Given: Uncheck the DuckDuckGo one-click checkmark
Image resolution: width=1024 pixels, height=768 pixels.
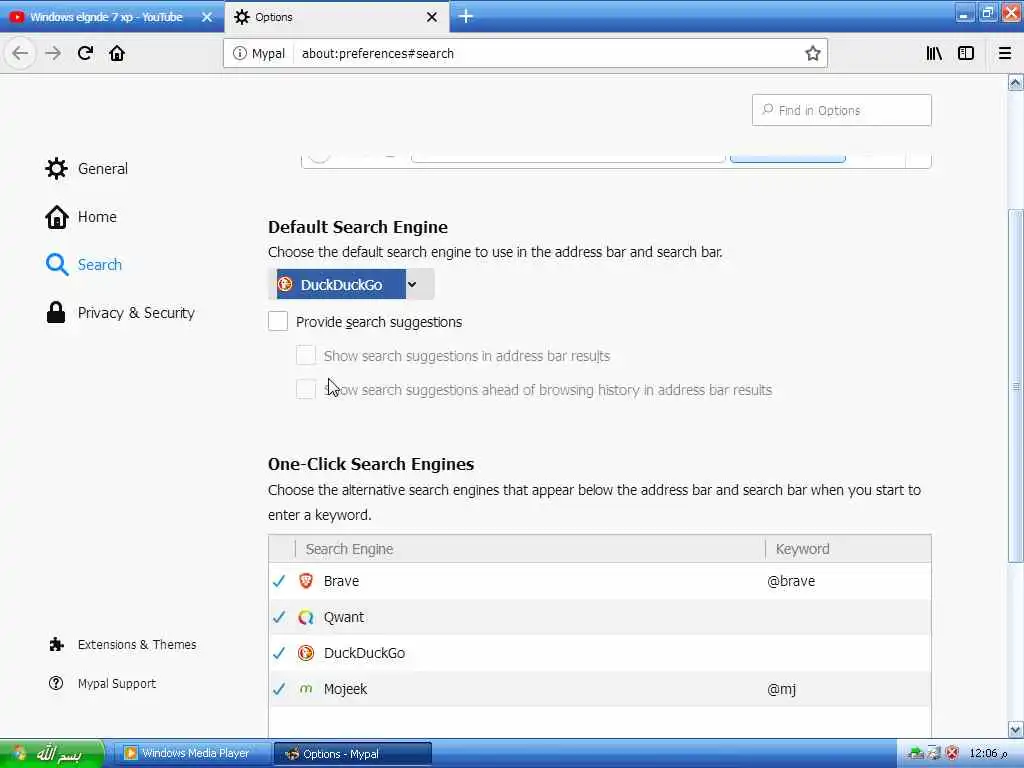Looking at the screenshot, I should coord(279,652).
